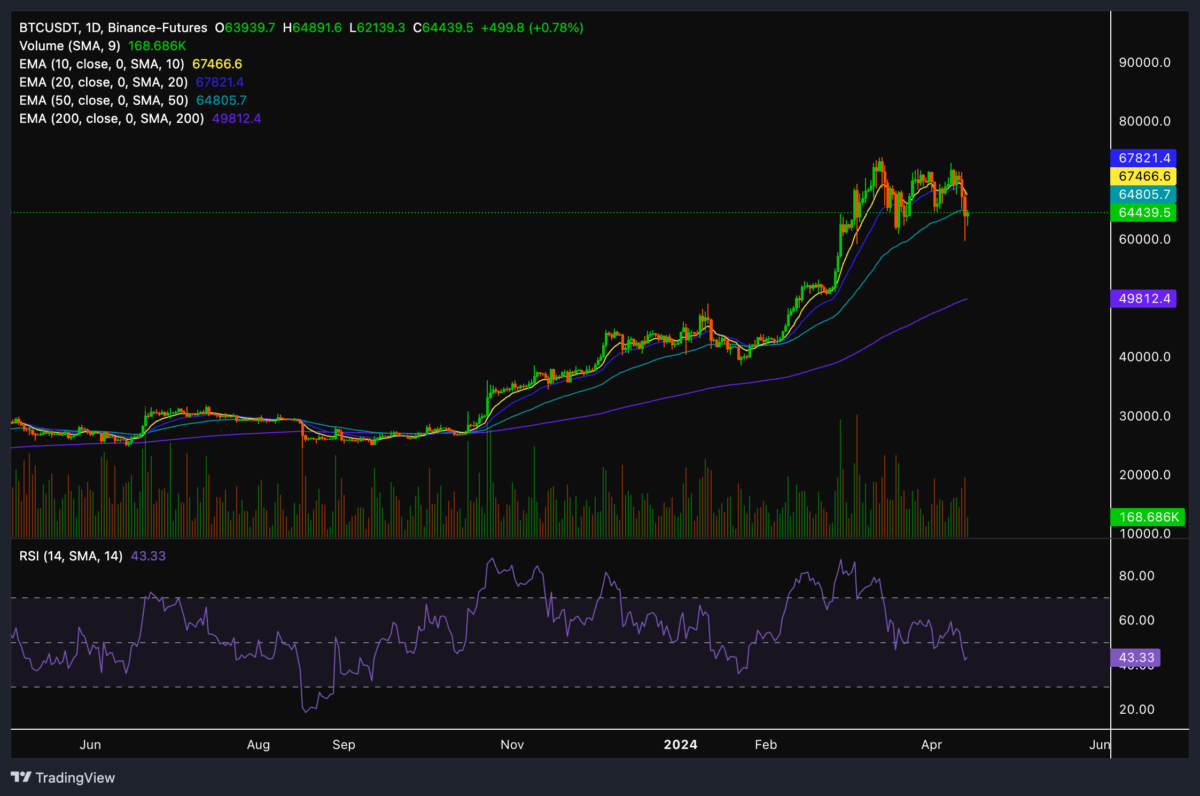Click 2024 on the time axis
Screen dimensions: 1200x796
[681, 745]
